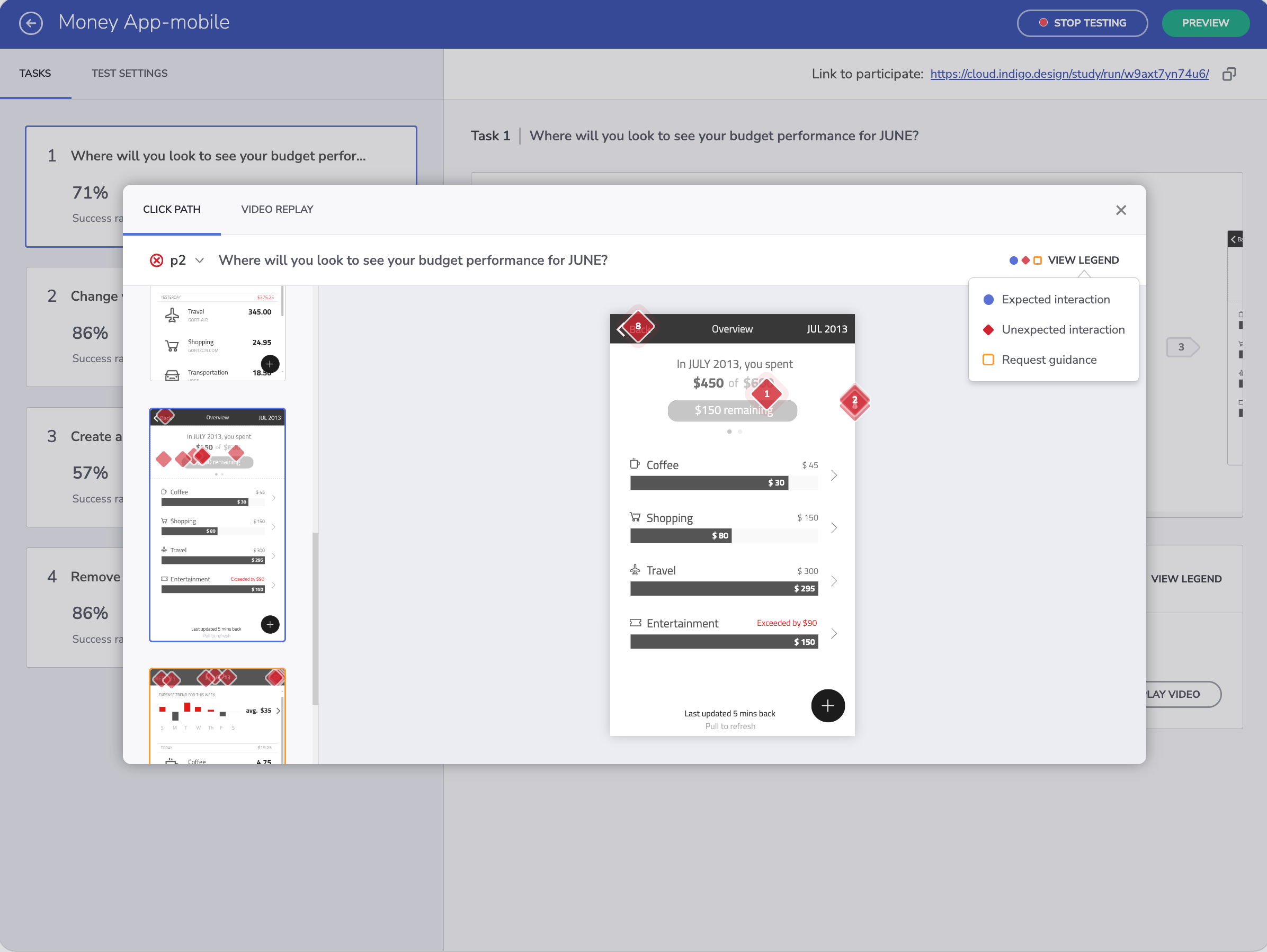Click the failed status icon beside p2
Screen dimensions: 1267x952
(156, 261)
